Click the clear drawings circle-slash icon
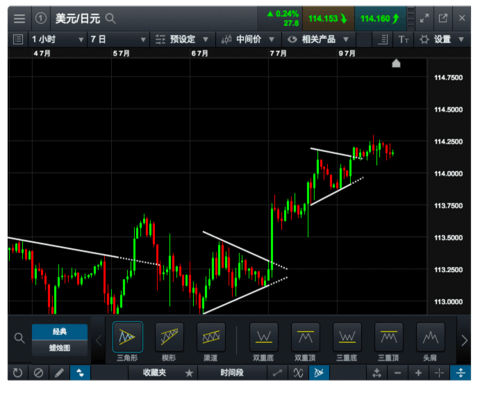The image size is (480, 395). [38, 372]
